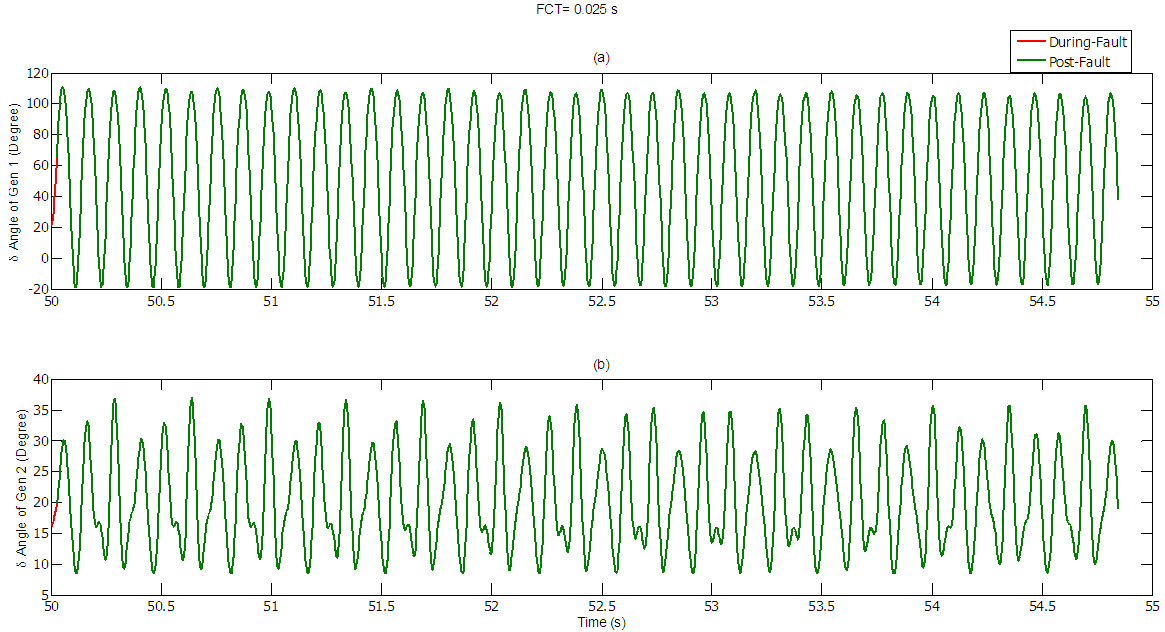Select the subplot (a) title text
1165x632 pixels.
(x=601, y=58)
